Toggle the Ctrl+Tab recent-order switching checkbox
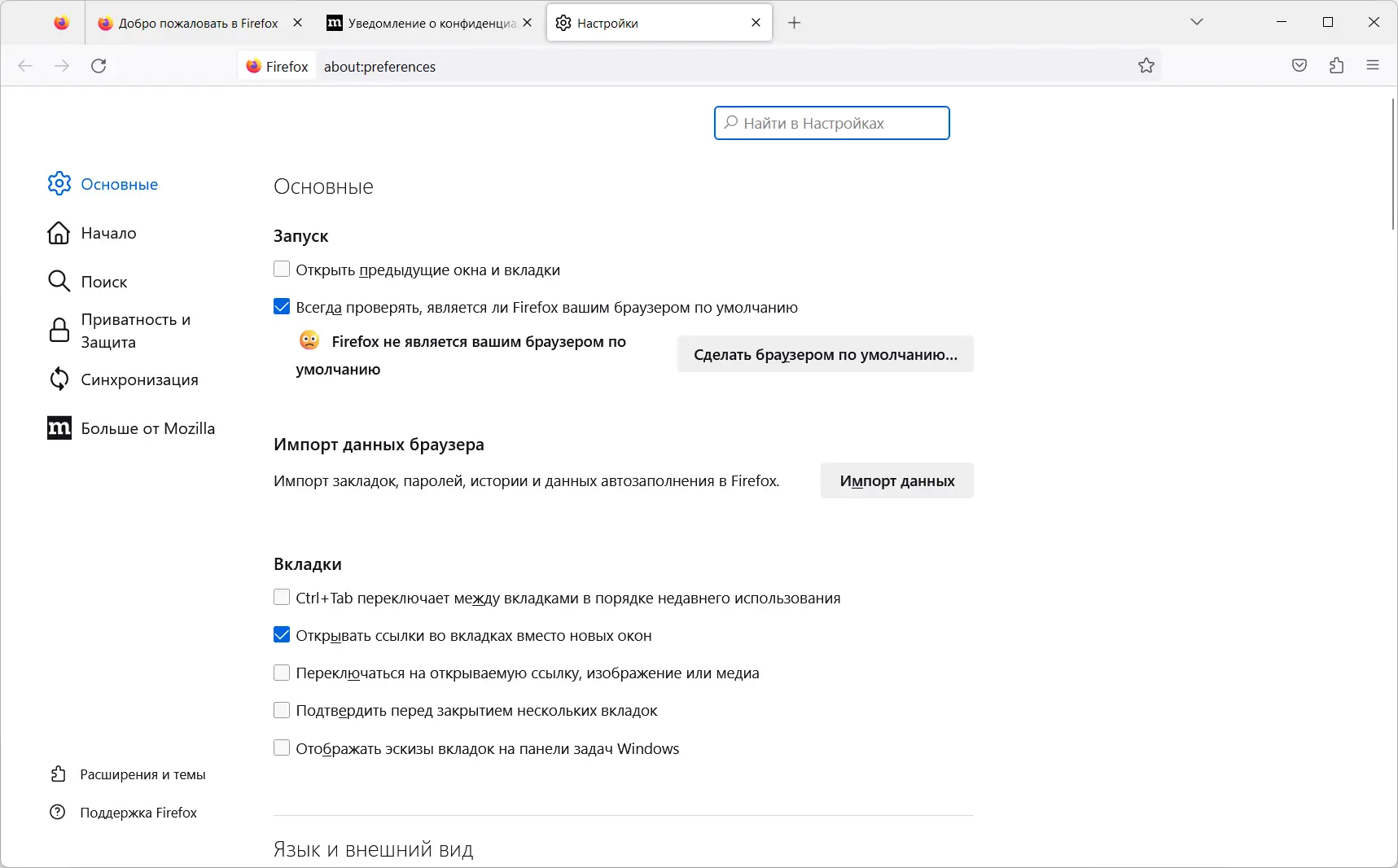The width and height of the screenshot is (1398, 868). [282, 598]
